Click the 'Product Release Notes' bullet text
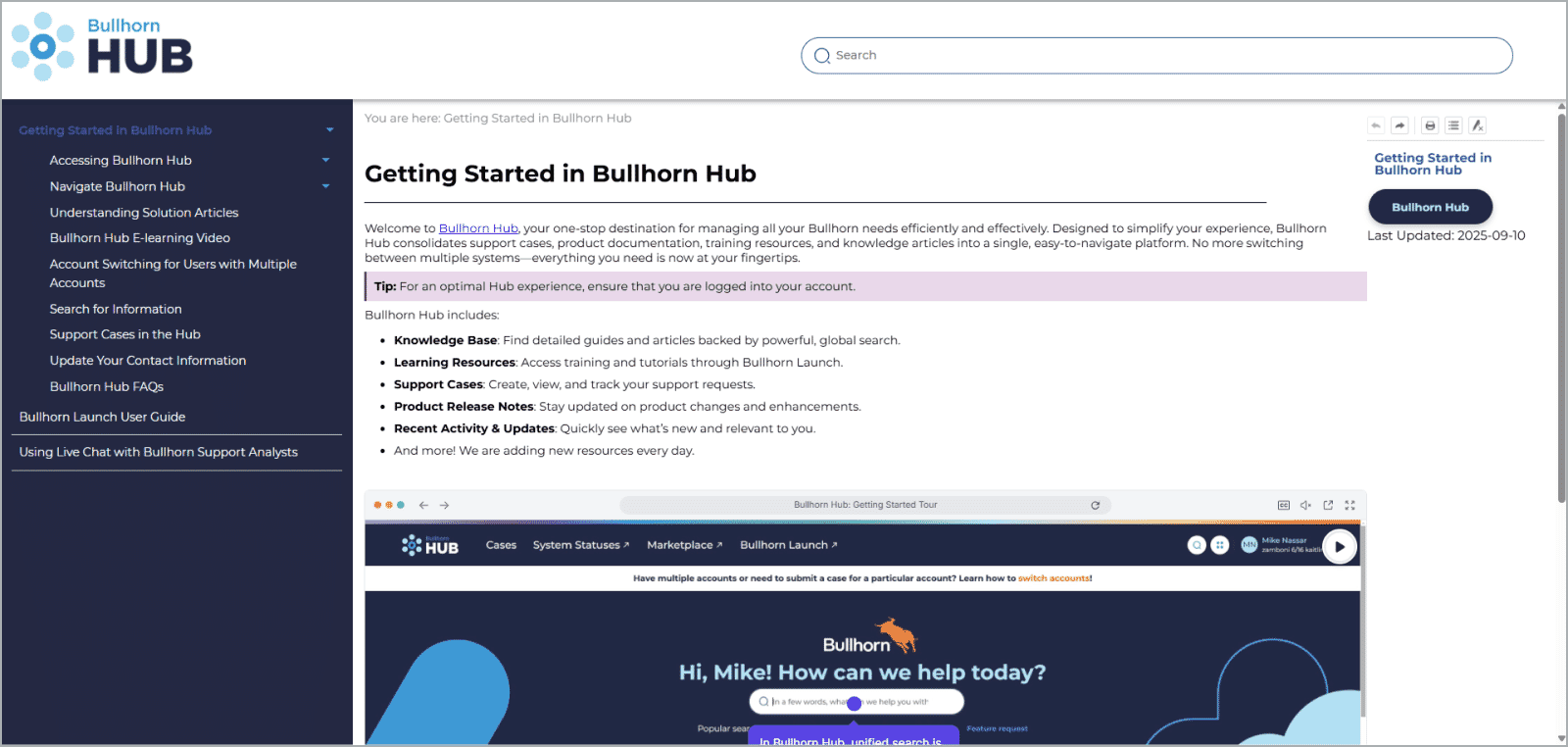1568x747 pixels. click(464, 407)
